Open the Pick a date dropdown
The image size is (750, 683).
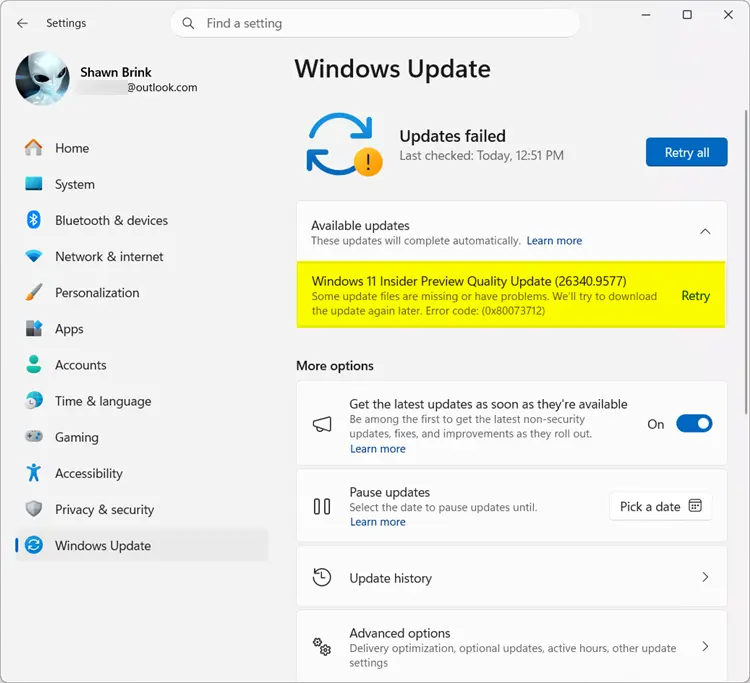pos(661,506)
